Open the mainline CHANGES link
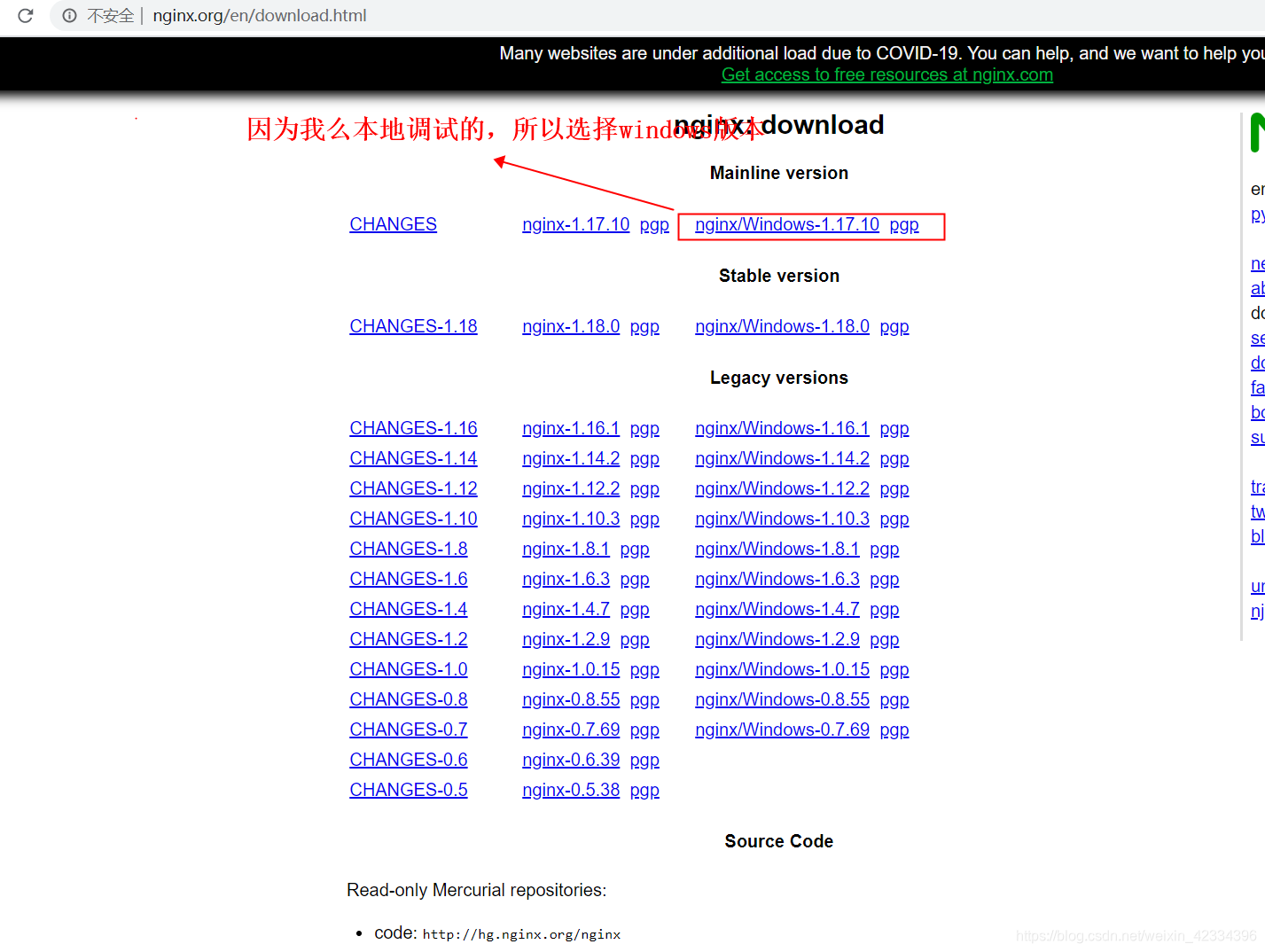Screen dimensions: 1265x952 (393, 224)
